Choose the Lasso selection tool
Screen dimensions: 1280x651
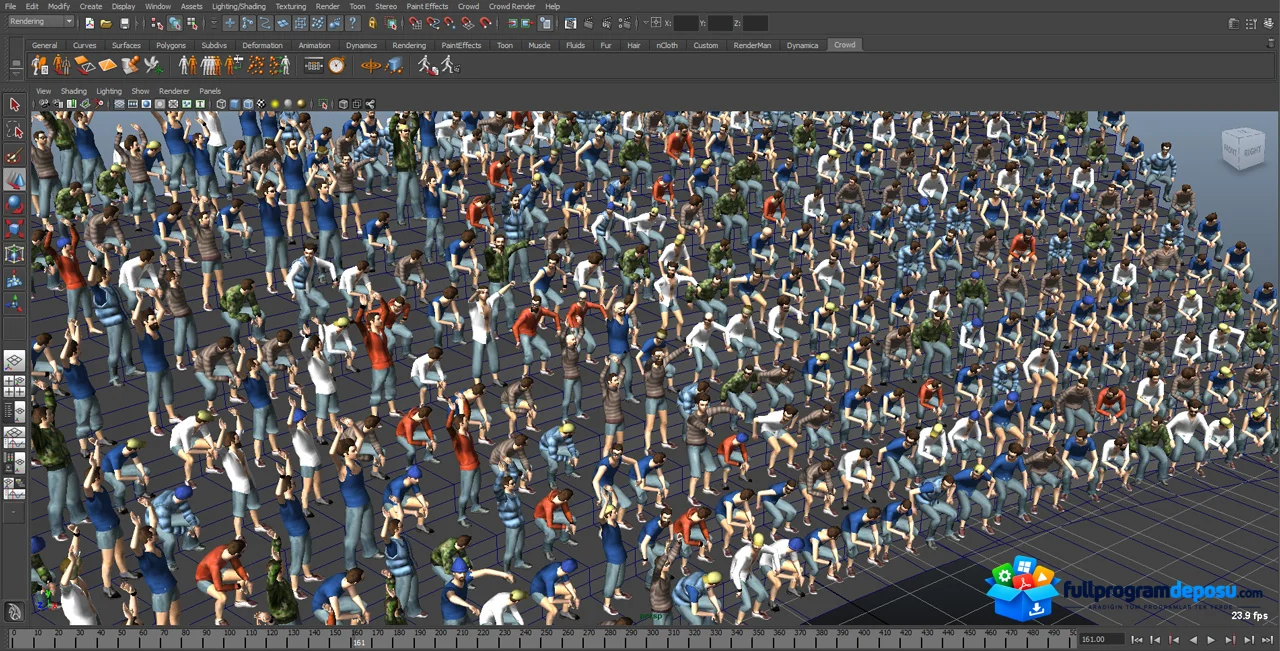tap(14, 130)
